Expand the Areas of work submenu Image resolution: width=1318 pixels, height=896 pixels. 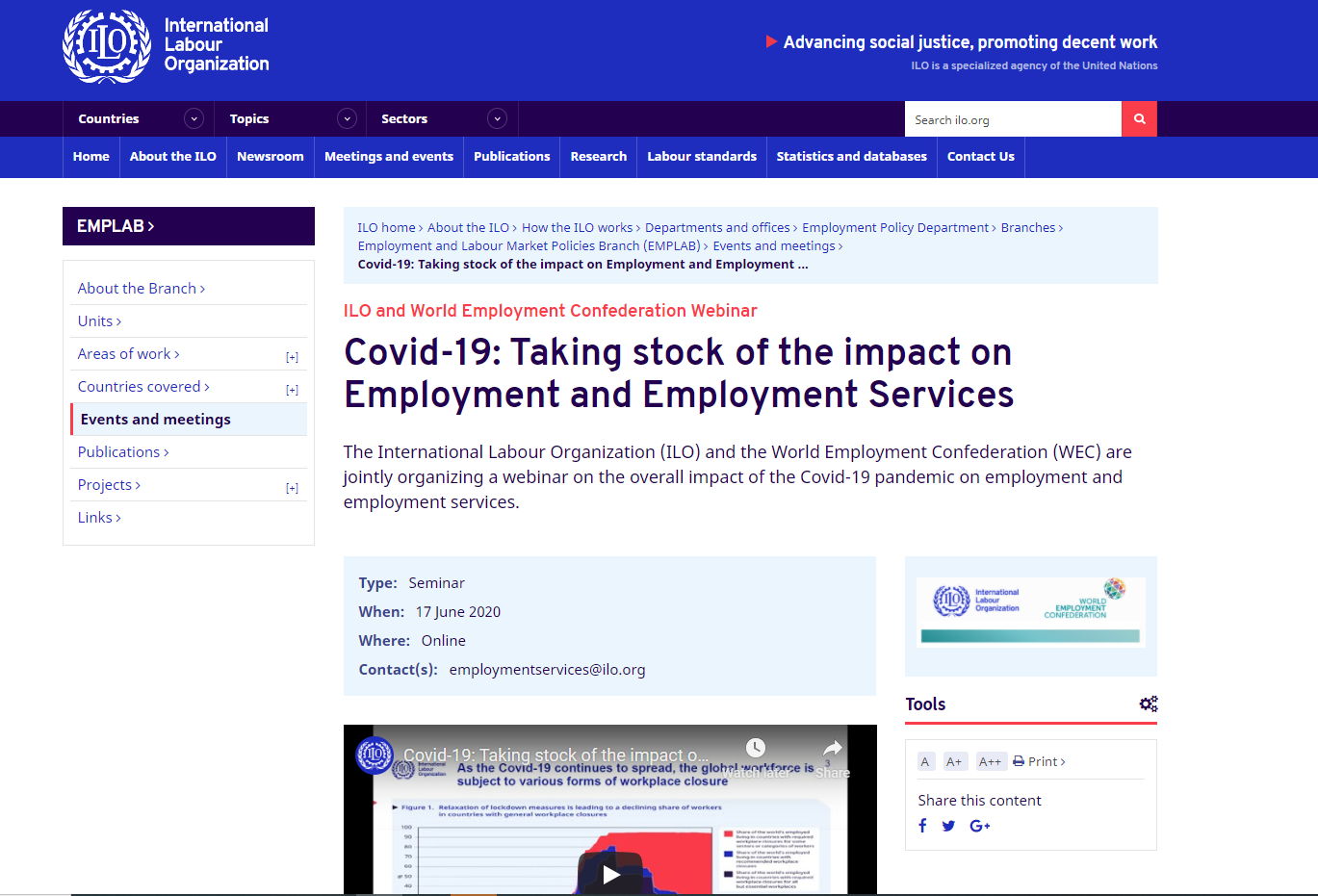click(x=292, y=357)
